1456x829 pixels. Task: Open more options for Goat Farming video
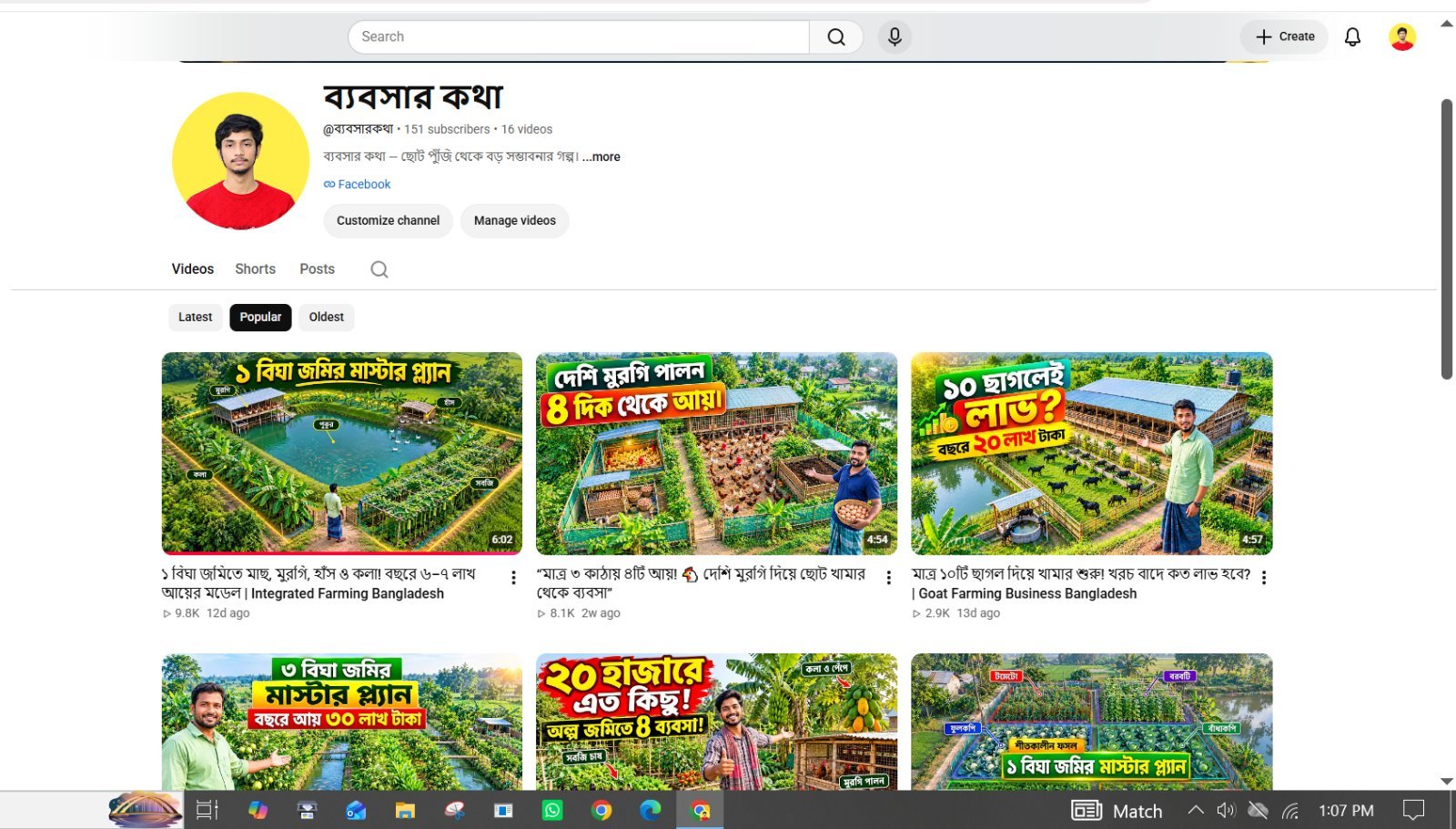click(1263, 577)
